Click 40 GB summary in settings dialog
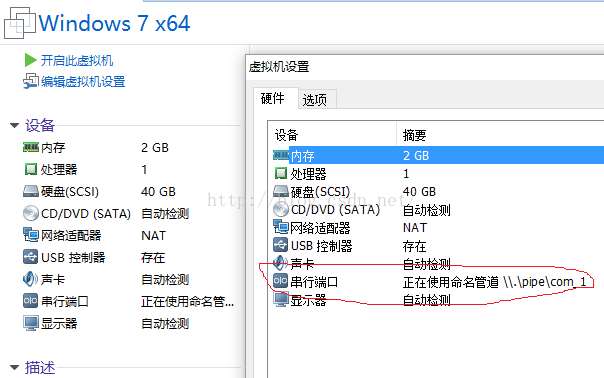Image resolution: width=604 pixels, height=378 pixels. click(x=419, y=192)
